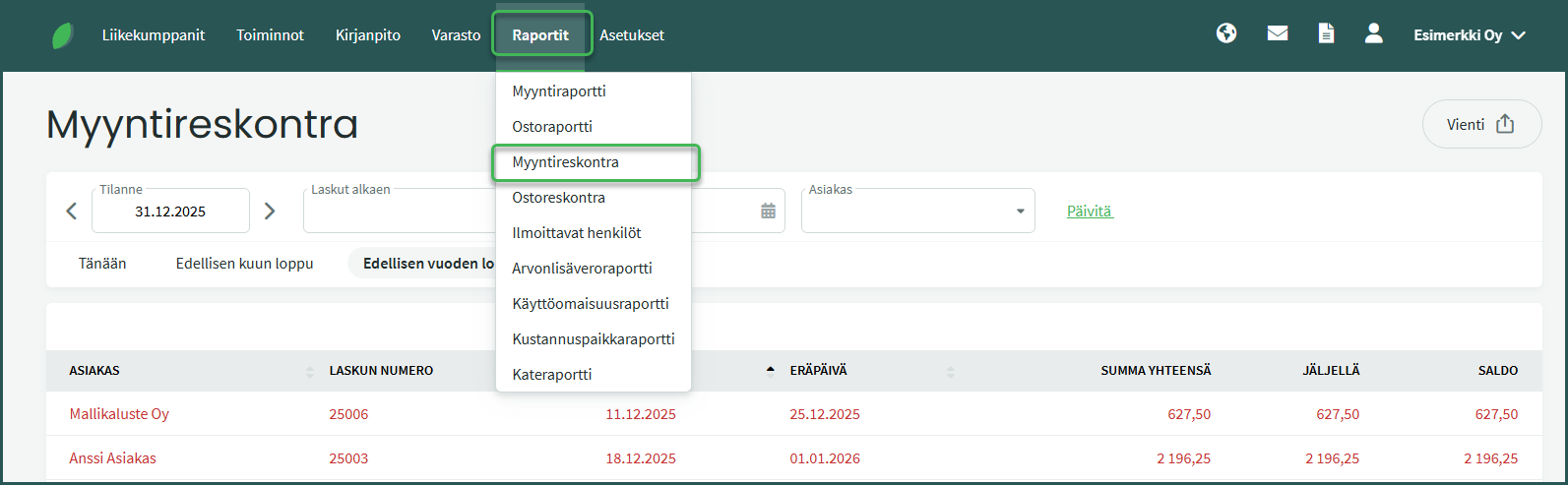The height and width of the screenshot is (485, 1568).
Task: Open Myyntiraportti from the menu
Action: tap(558, 91)
